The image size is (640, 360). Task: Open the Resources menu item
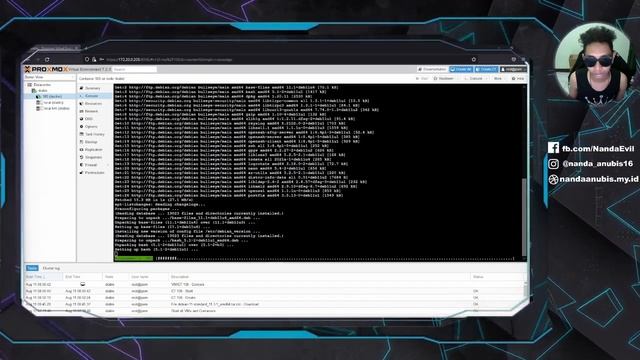pyautogui.click(x=94, y=104)
